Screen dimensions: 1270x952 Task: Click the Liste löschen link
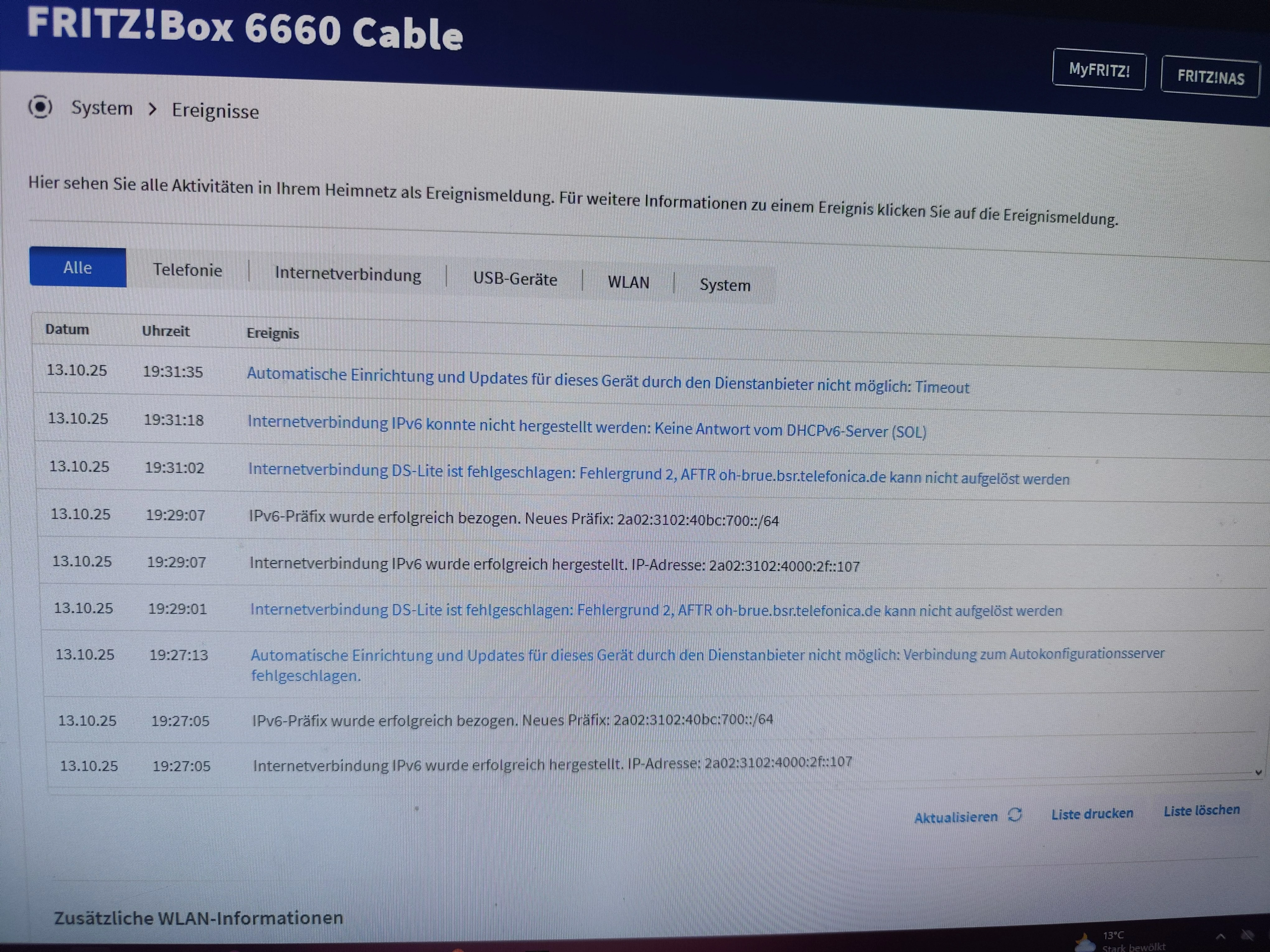pos(1202,810)
